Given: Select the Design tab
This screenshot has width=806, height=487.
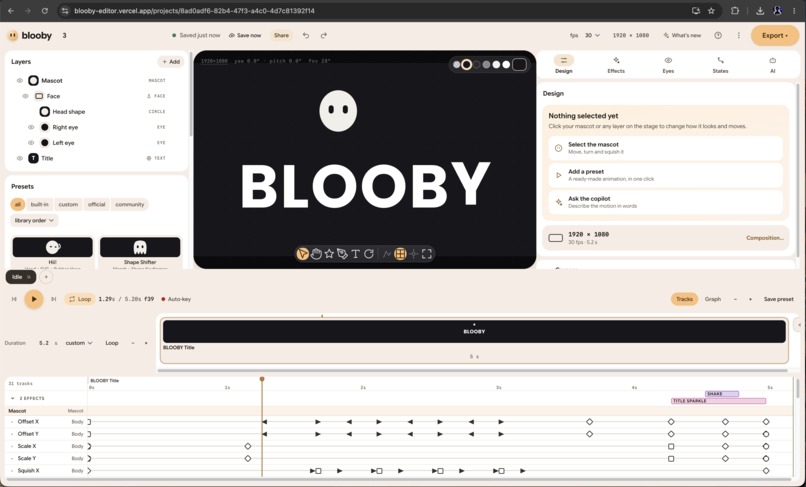Looking at the screenshot, I should (564, 65).
